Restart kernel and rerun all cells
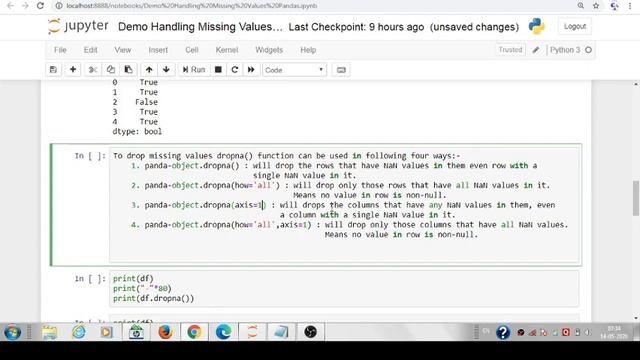 pyautogui.click(x=251, y=70)
